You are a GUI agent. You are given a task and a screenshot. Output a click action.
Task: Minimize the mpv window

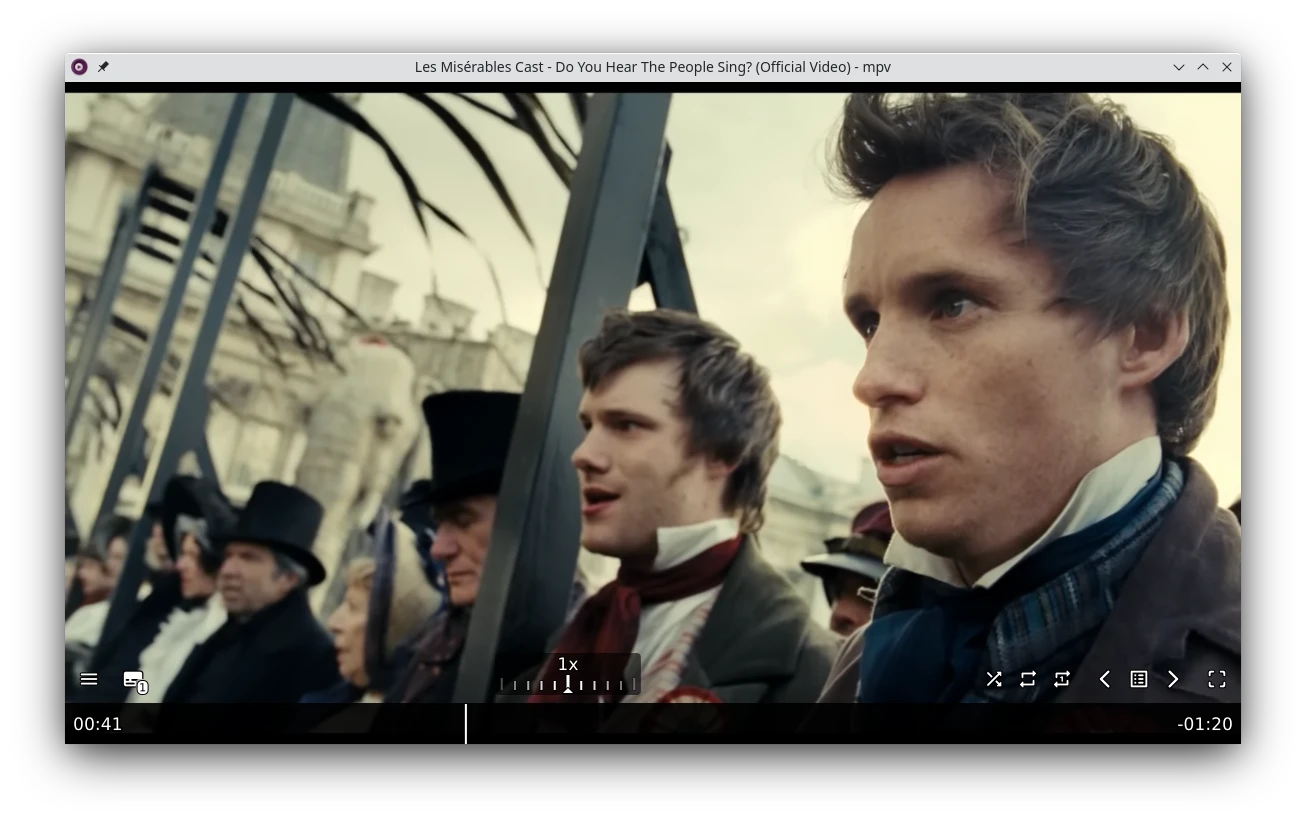pyautogui.click(x=1179, y=67)
